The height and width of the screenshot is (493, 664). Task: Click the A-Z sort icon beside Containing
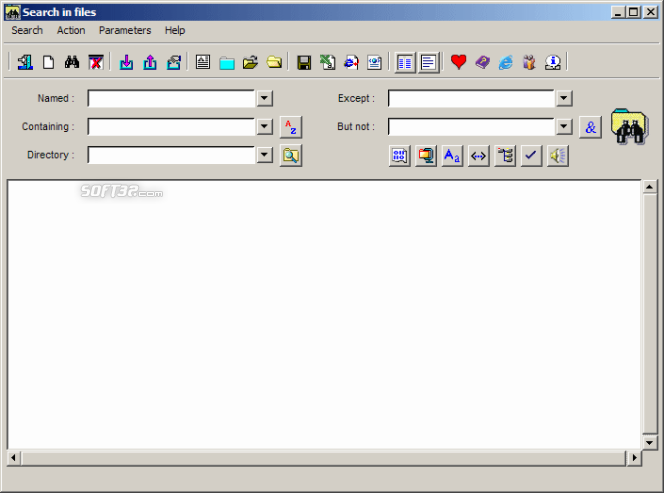click(x=290, y=127)
